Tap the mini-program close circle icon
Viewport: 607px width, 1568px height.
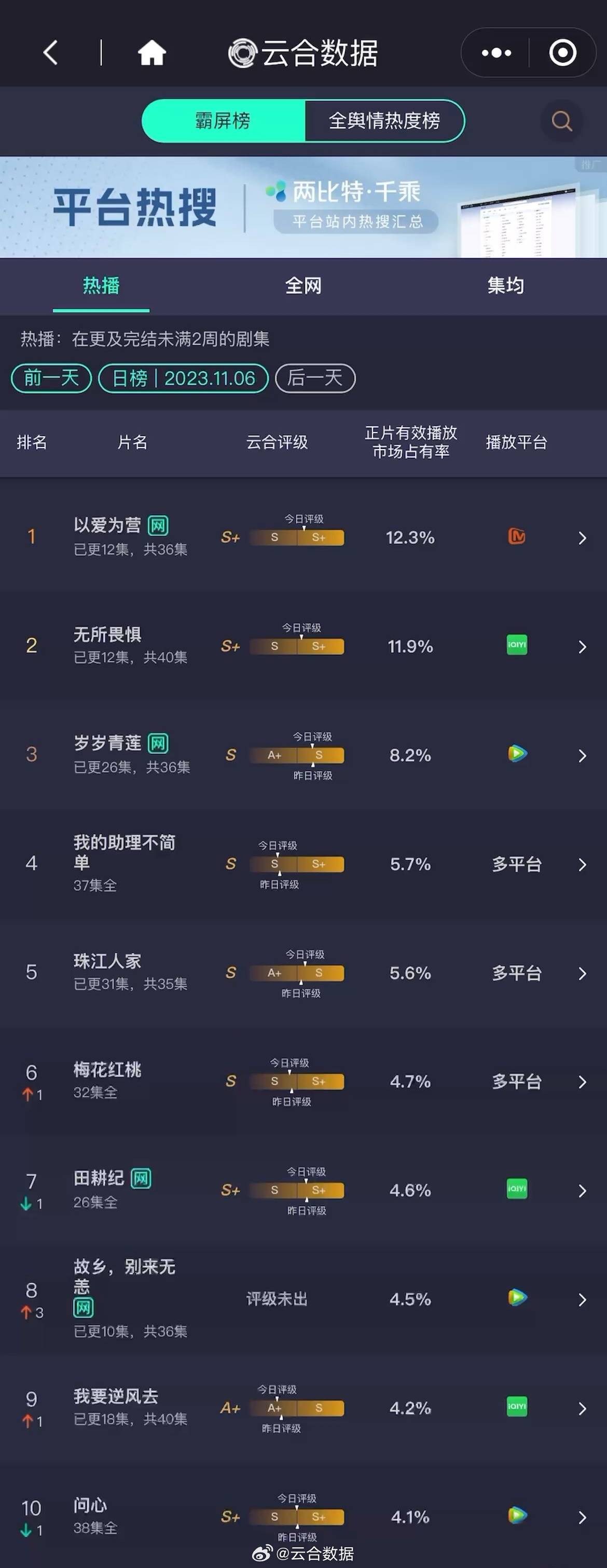(x=562, y=52)
